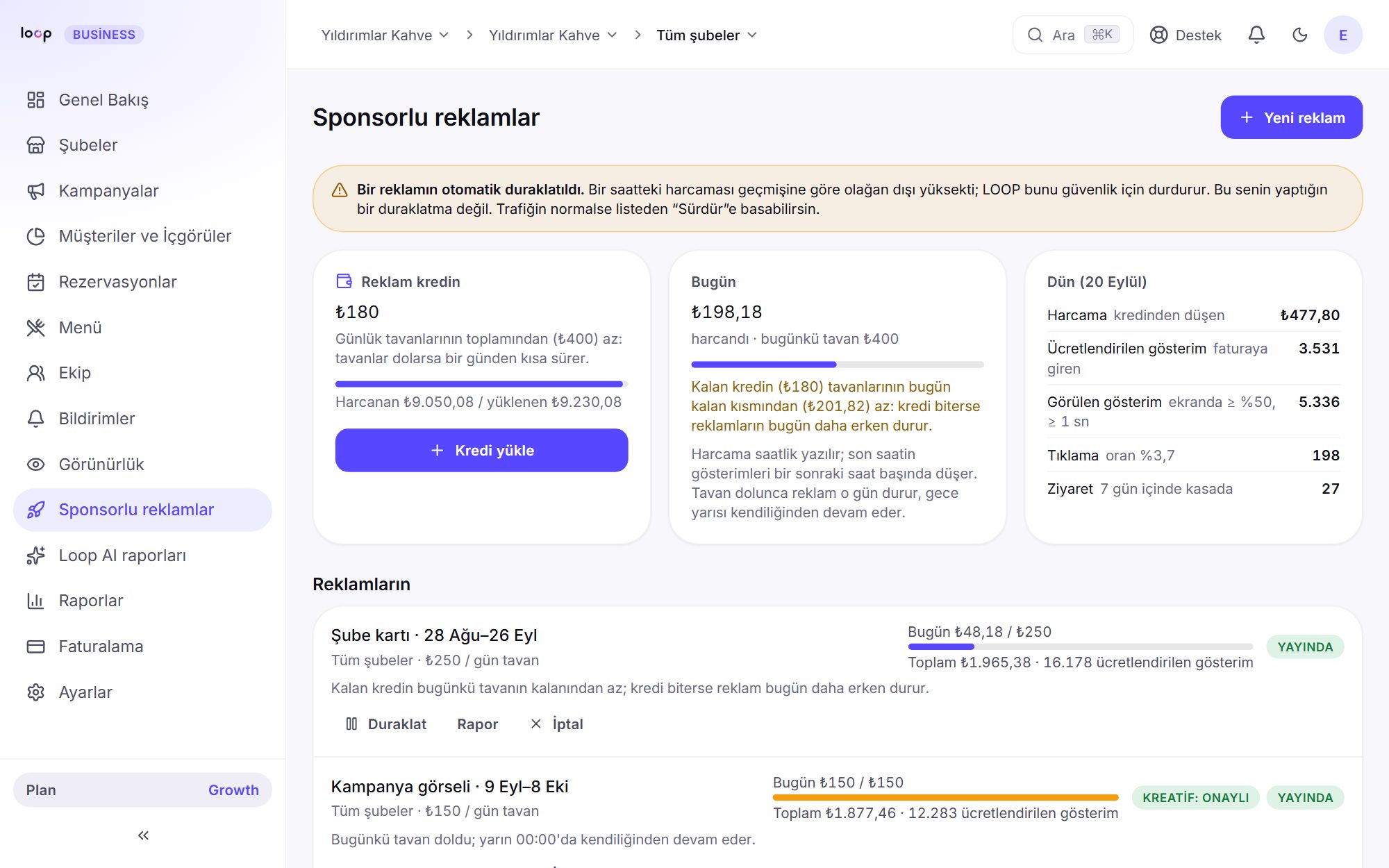Click the ₺180 credit balance
The width and height of the screenshot is (1389, 868).
pos(357,312)
